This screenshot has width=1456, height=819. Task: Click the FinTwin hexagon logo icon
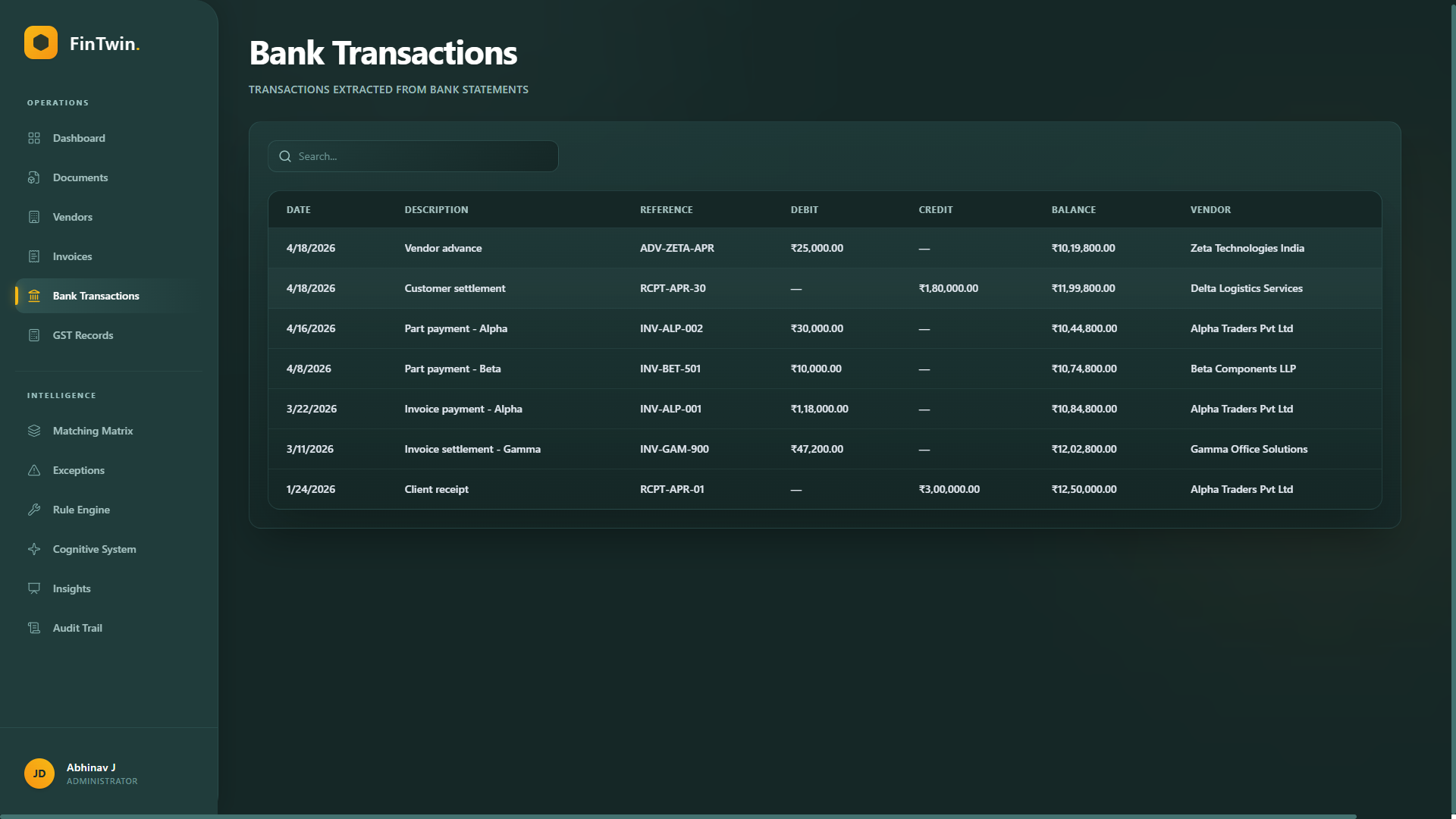click(41, 42)
